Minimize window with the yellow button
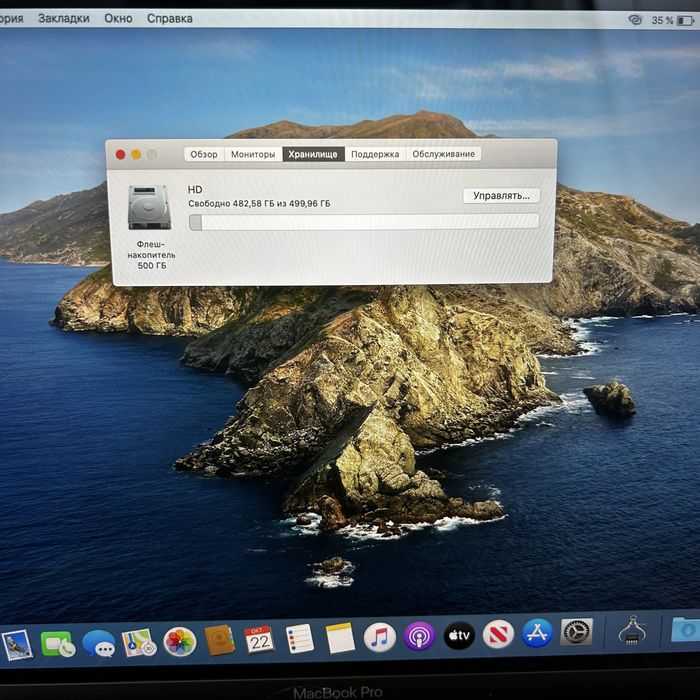Viewport: 700px width, 700px height. (x=136, y=154)
